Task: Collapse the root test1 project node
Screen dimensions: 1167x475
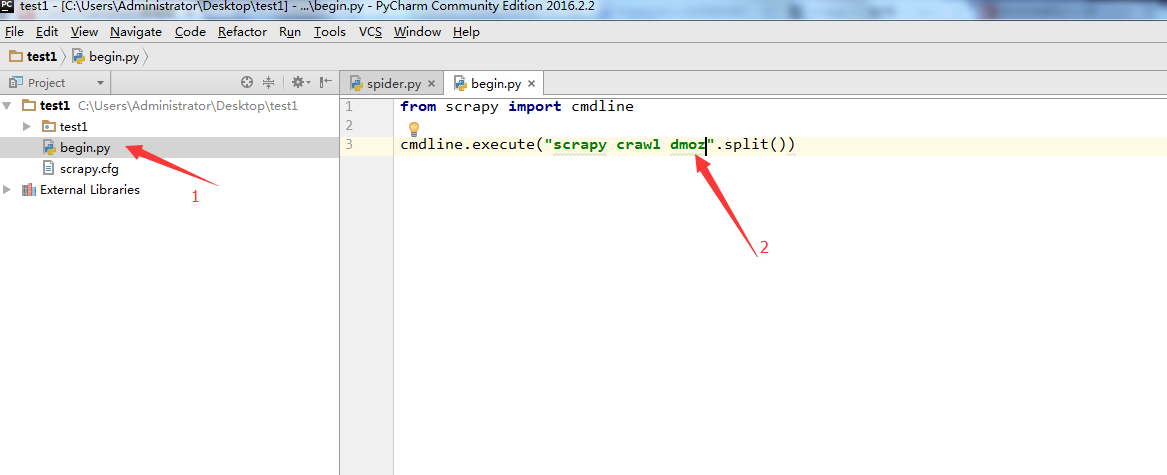Action: [x=7, y=106]
